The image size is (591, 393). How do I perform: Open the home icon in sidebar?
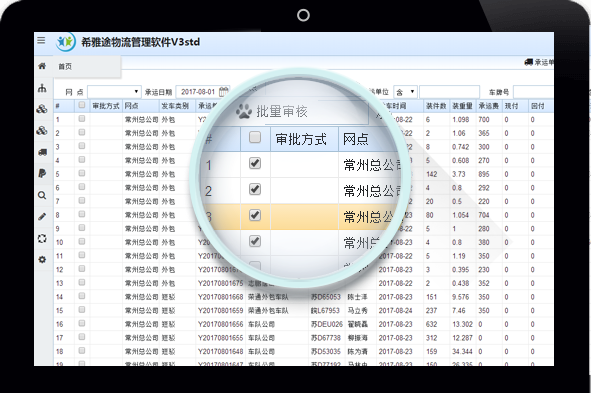[x=42, y=66]
